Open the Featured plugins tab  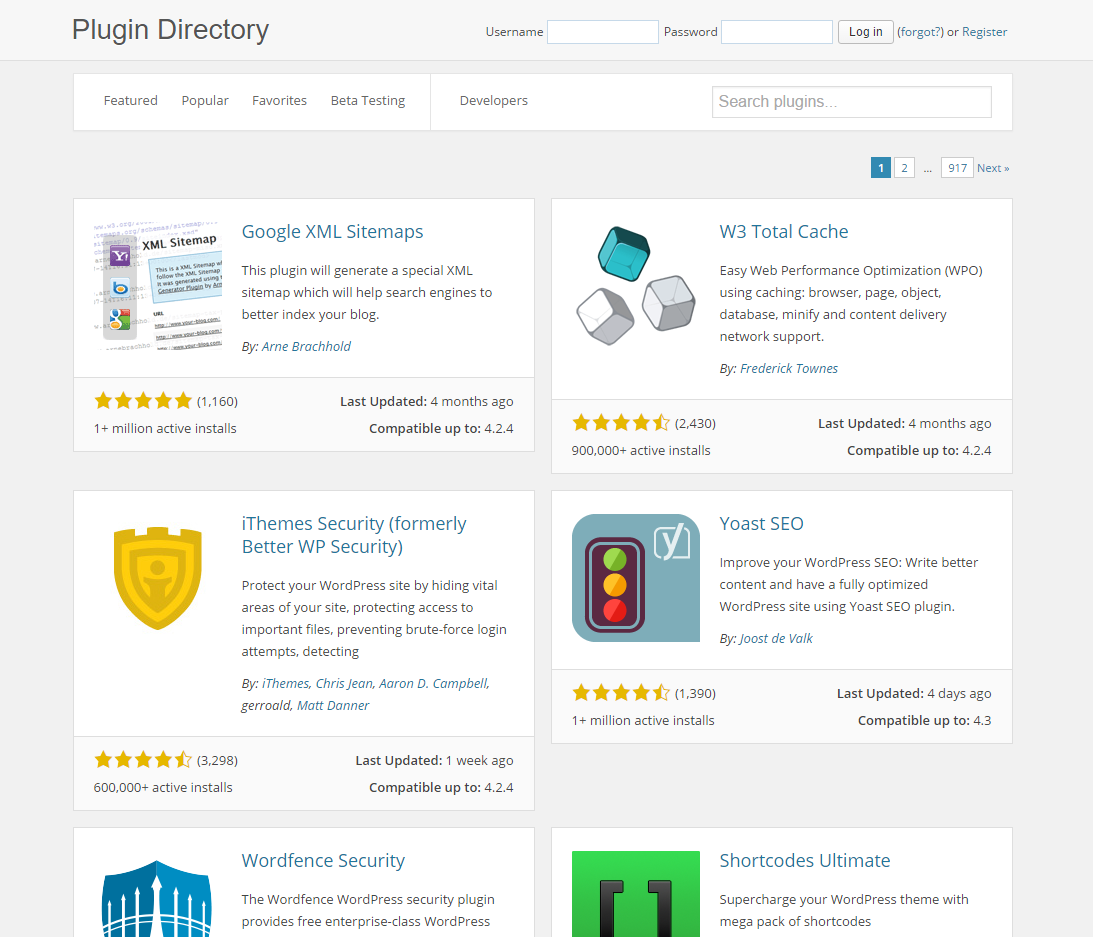click(x=130, y=100)
